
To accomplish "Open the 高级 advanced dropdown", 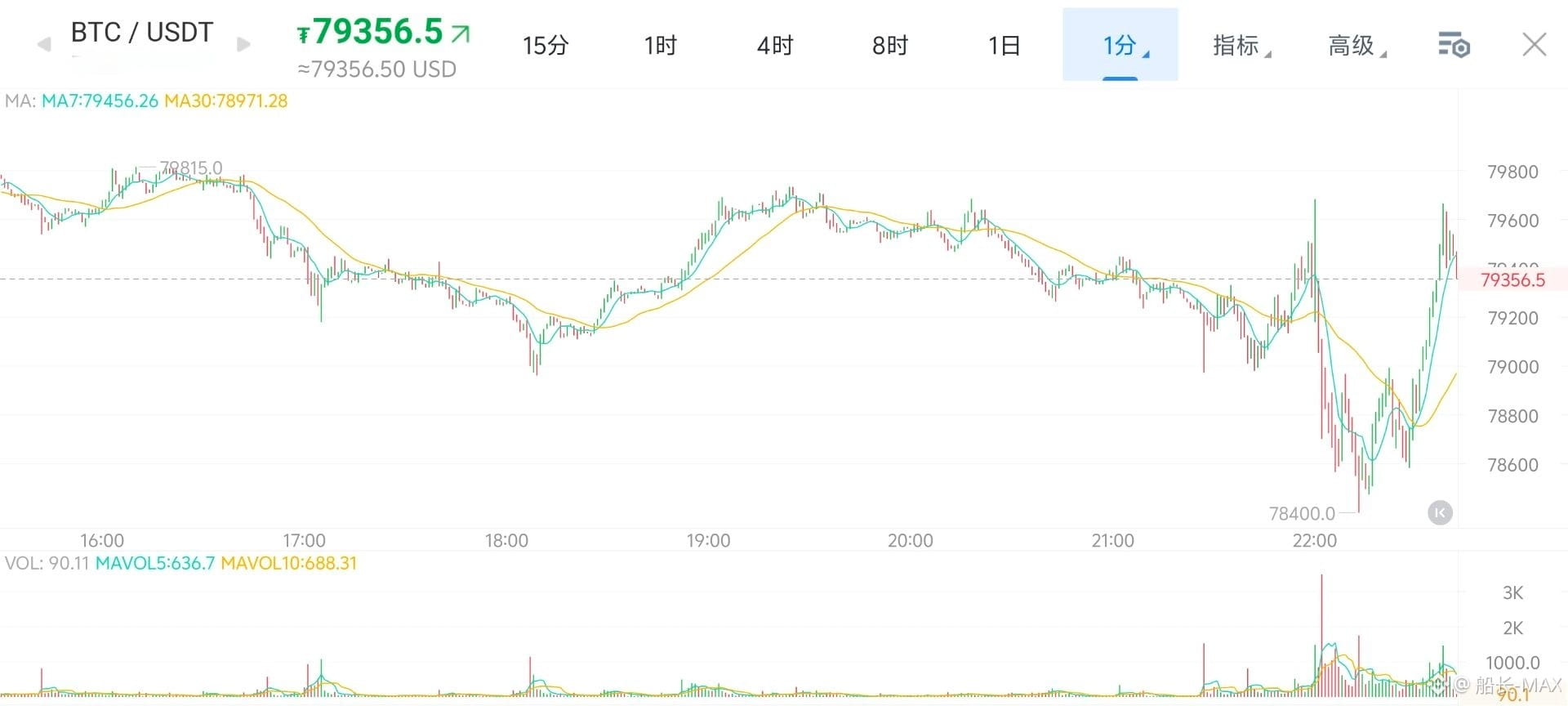I will [1357, 45].
